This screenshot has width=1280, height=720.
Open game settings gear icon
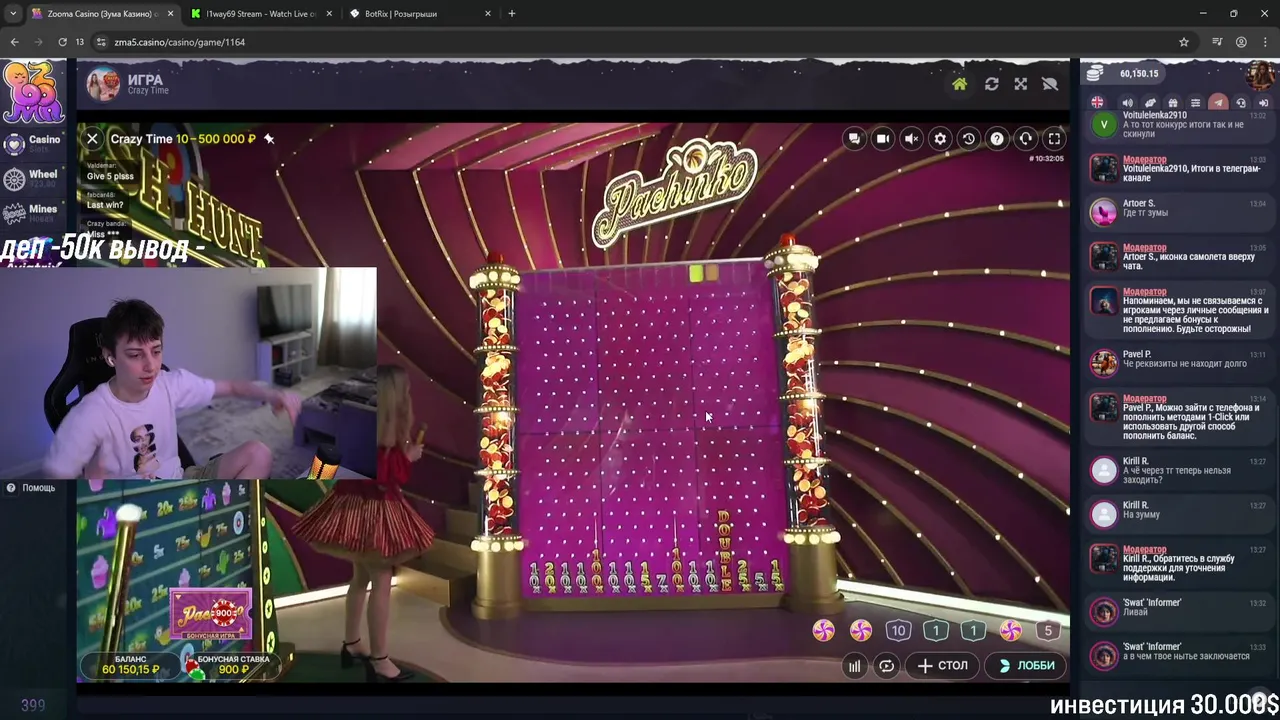pyautogui.click(x=940, y=139)
